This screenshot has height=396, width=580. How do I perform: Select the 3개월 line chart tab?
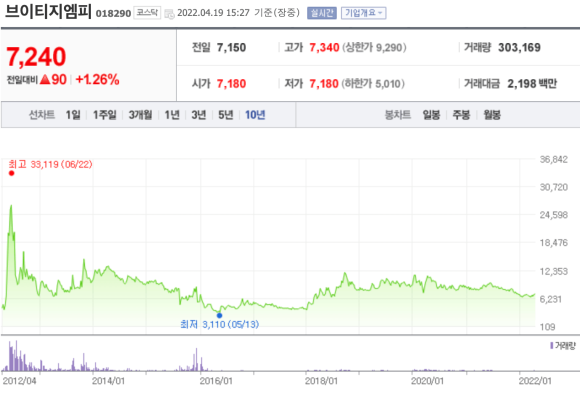pos(140,115)
